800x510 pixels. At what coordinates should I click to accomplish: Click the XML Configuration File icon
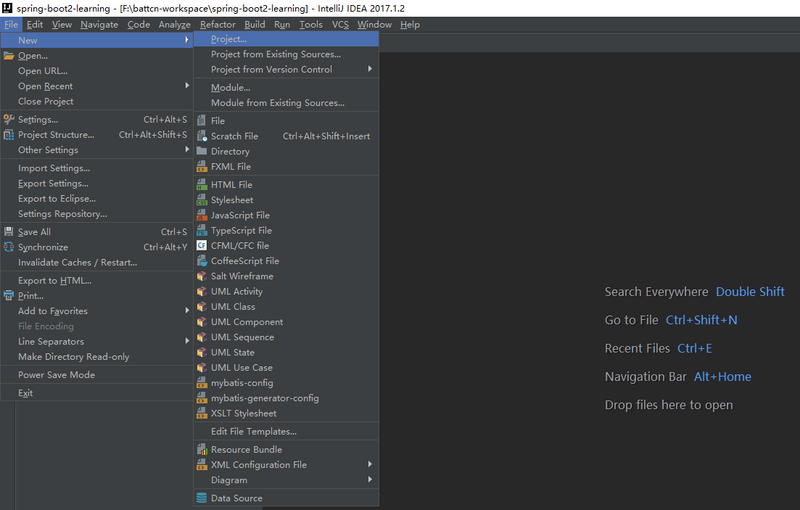[202, 465]
